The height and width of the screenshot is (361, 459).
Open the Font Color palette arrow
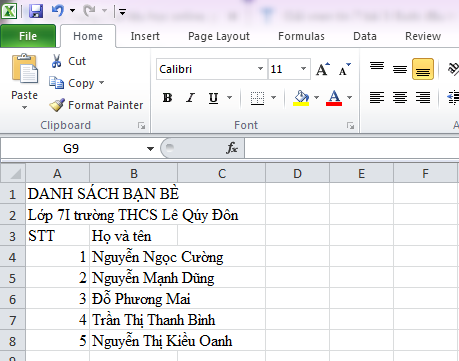coord(349,98)
